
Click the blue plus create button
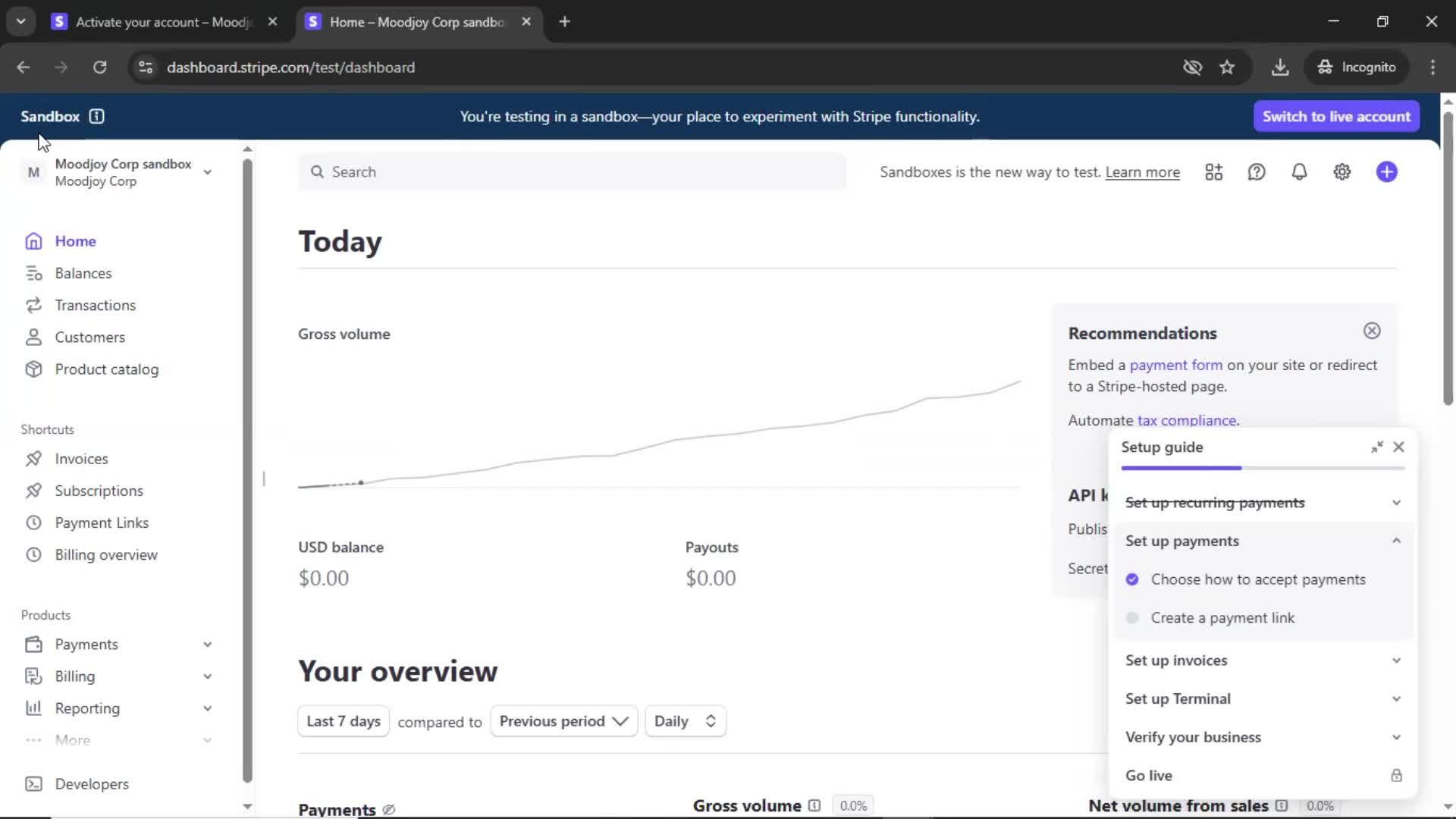pos(1387,172)
